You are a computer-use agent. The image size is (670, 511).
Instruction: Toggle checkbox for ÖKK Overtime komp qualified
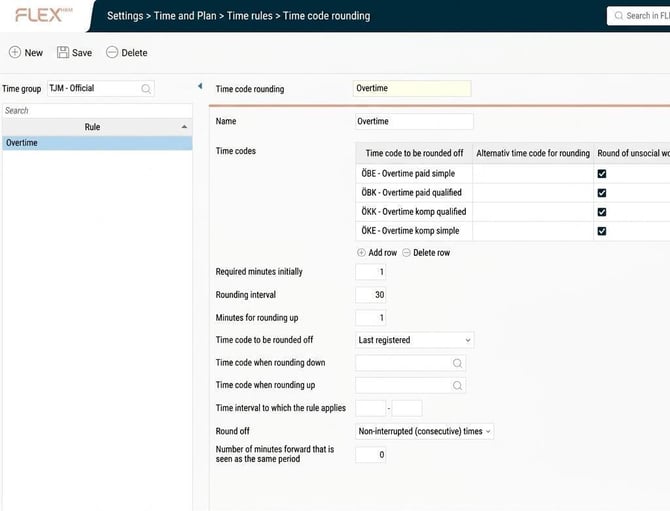click(602, 212)
